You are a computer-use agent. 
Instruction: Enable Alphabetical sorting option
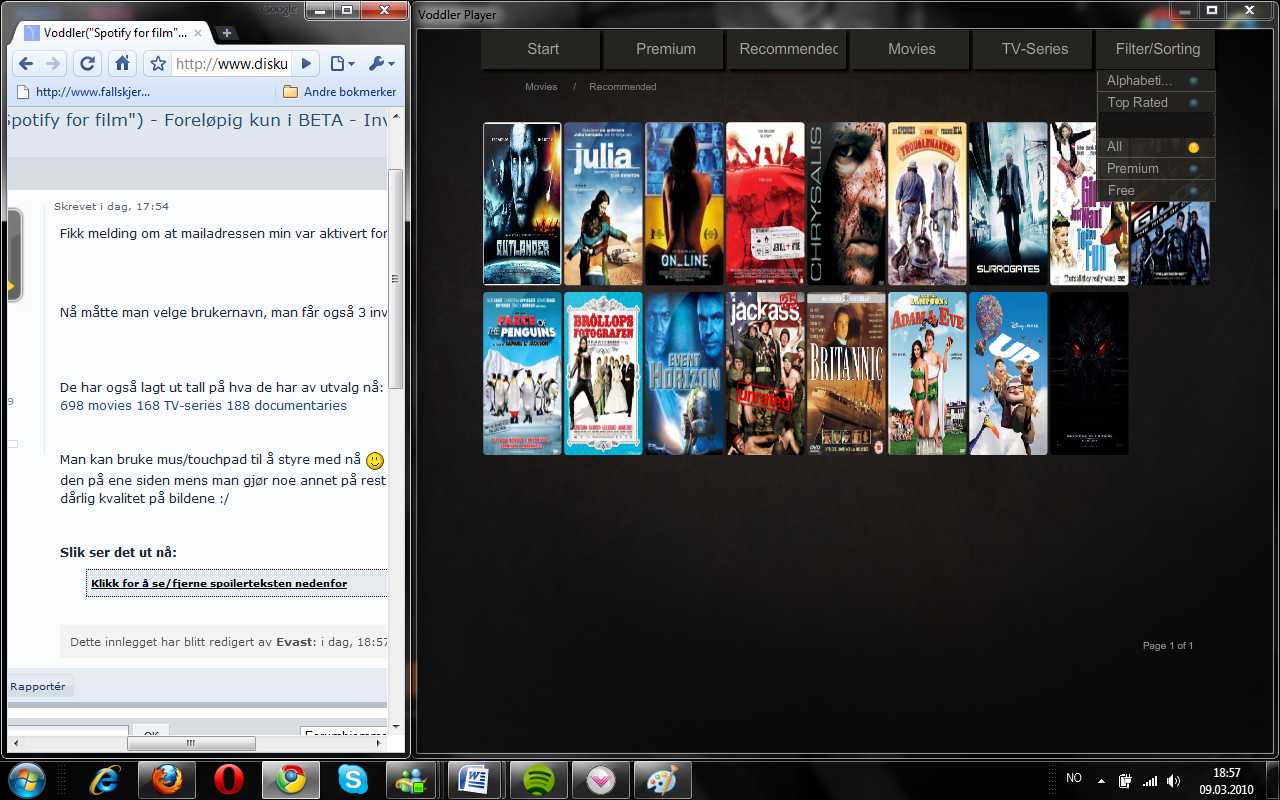1156,81
